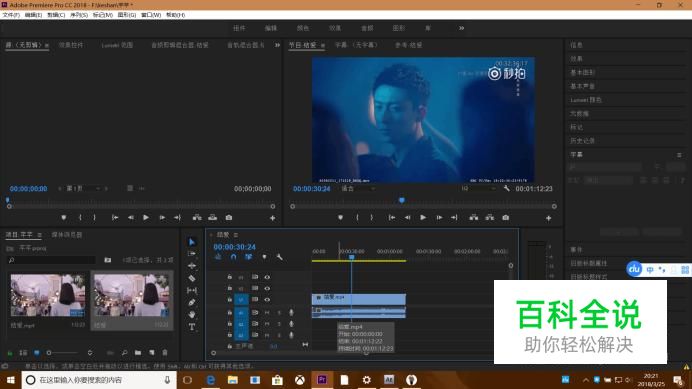Select the Ripple Edit tool
Image resolution: width=692 pixels, height=389 pixels.
pyautogui.click(x=192, y=266)
